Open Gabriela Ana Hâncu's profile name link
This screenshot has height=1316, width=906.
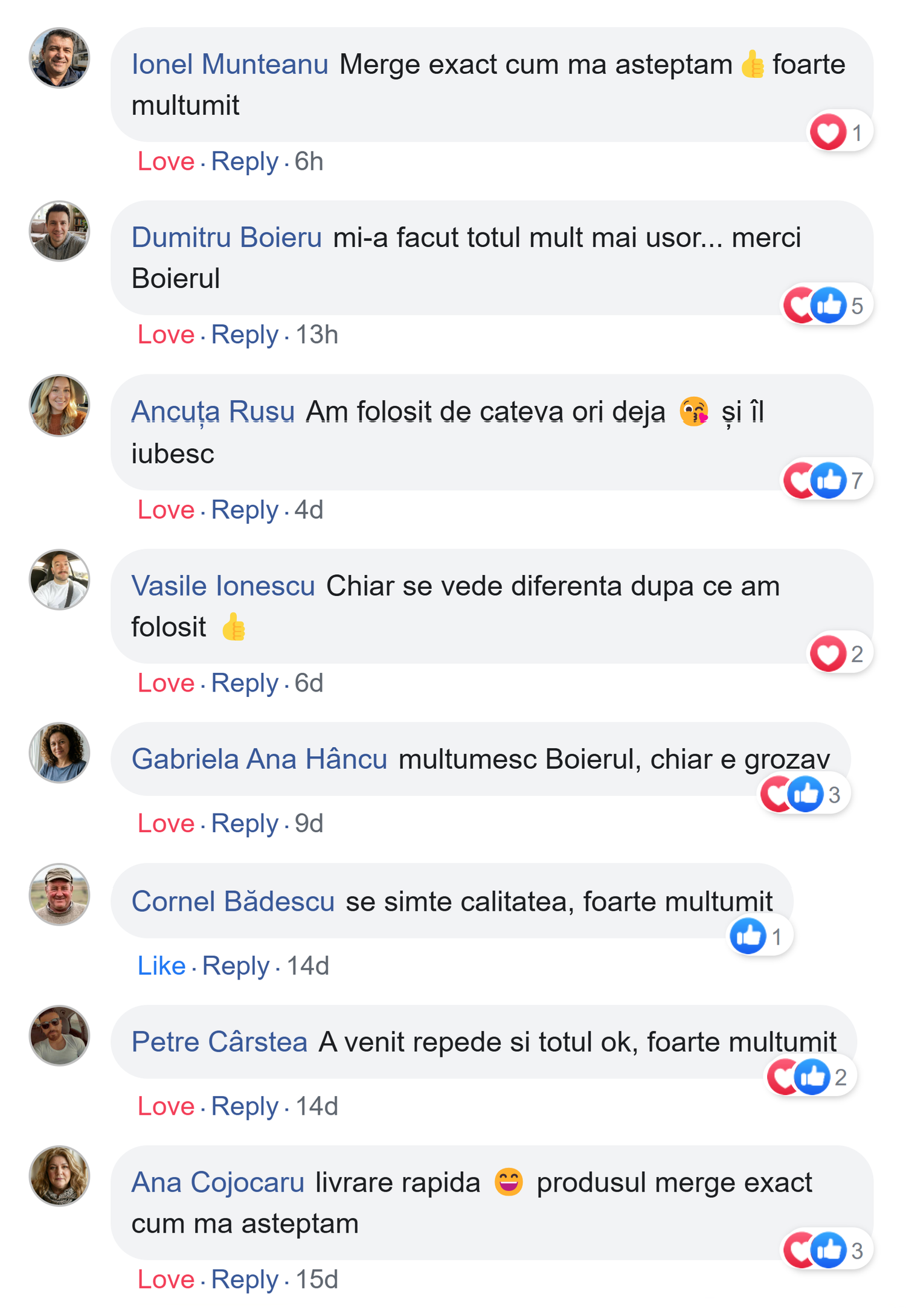pos(259,759)
